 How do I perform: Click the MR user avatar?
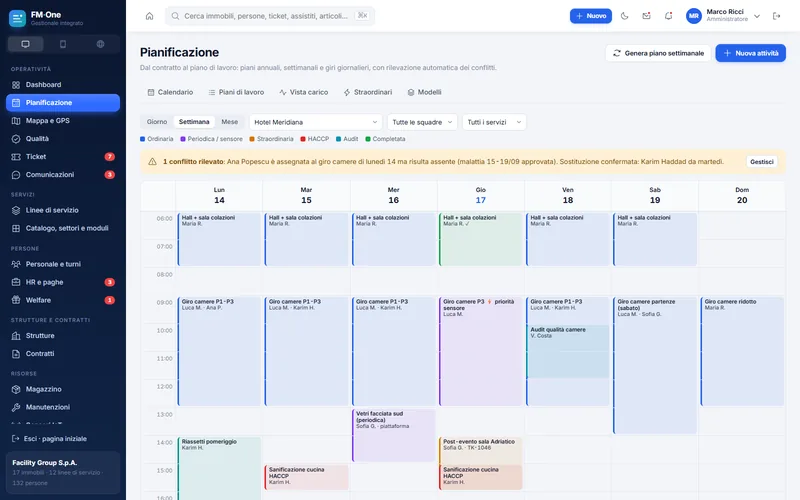coord(693,16)
